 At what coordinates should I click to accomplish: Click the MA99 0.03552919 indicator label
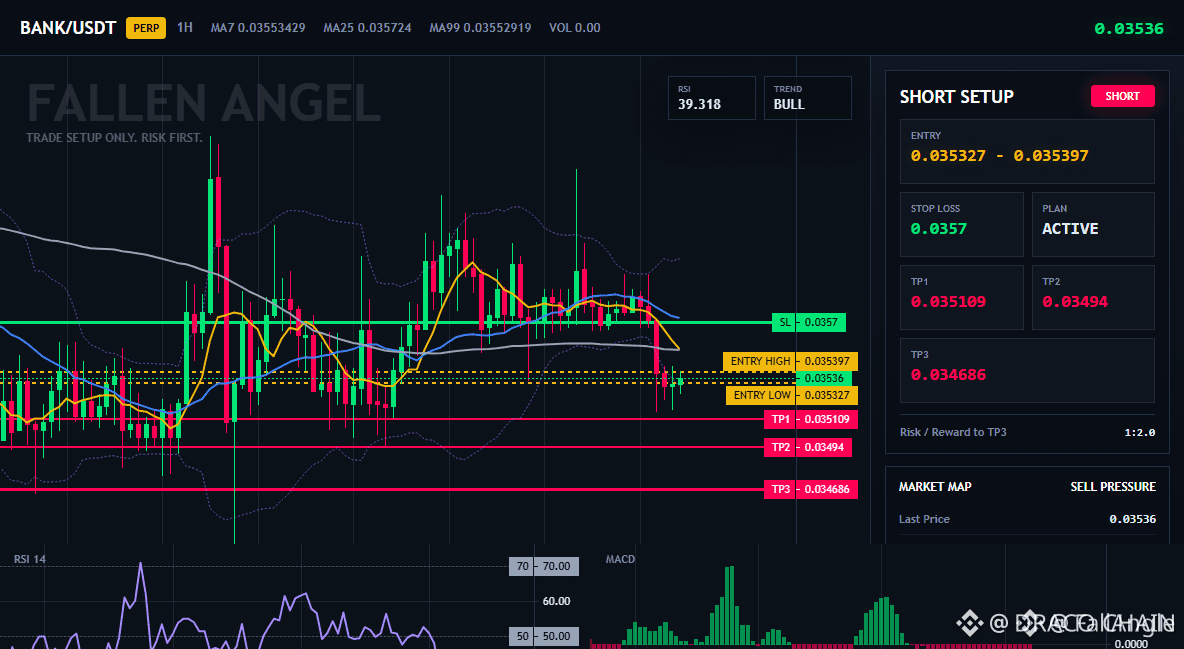pos(480,27)
